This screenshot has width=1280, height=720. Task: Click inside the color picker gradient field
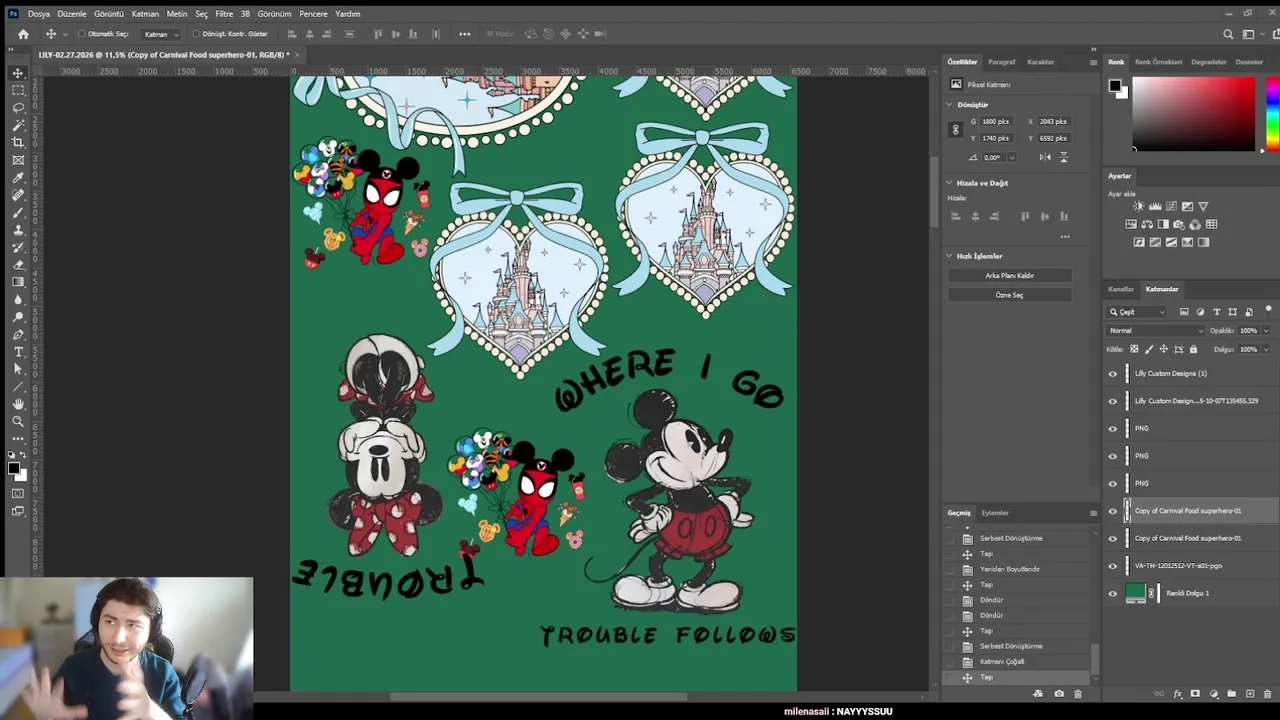pyautogui.click(x=1193, y=114)
